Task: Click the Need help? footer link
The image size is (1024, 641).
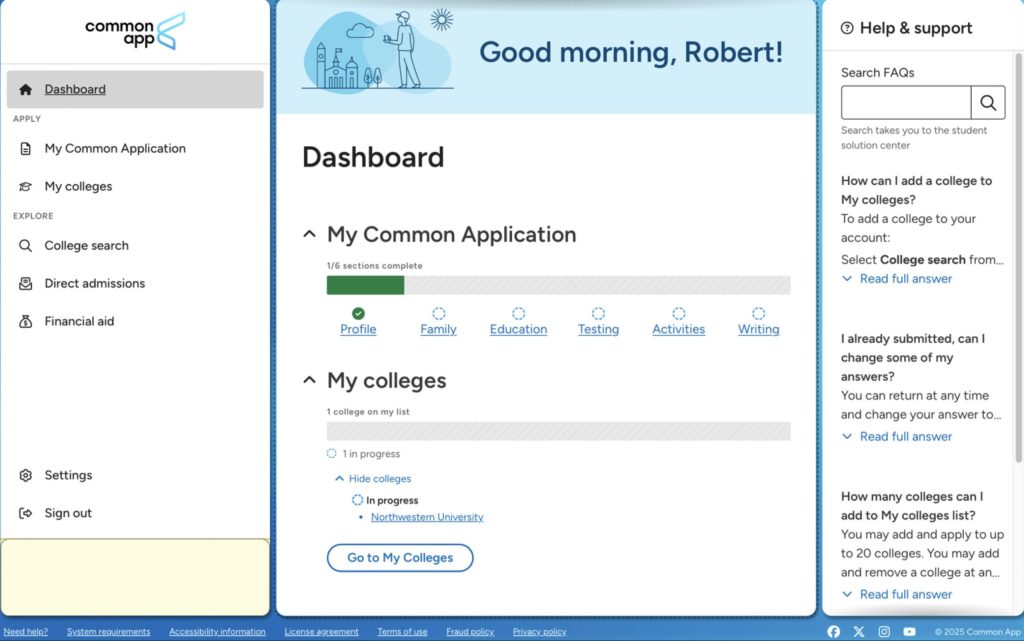Action: [25, 632]
